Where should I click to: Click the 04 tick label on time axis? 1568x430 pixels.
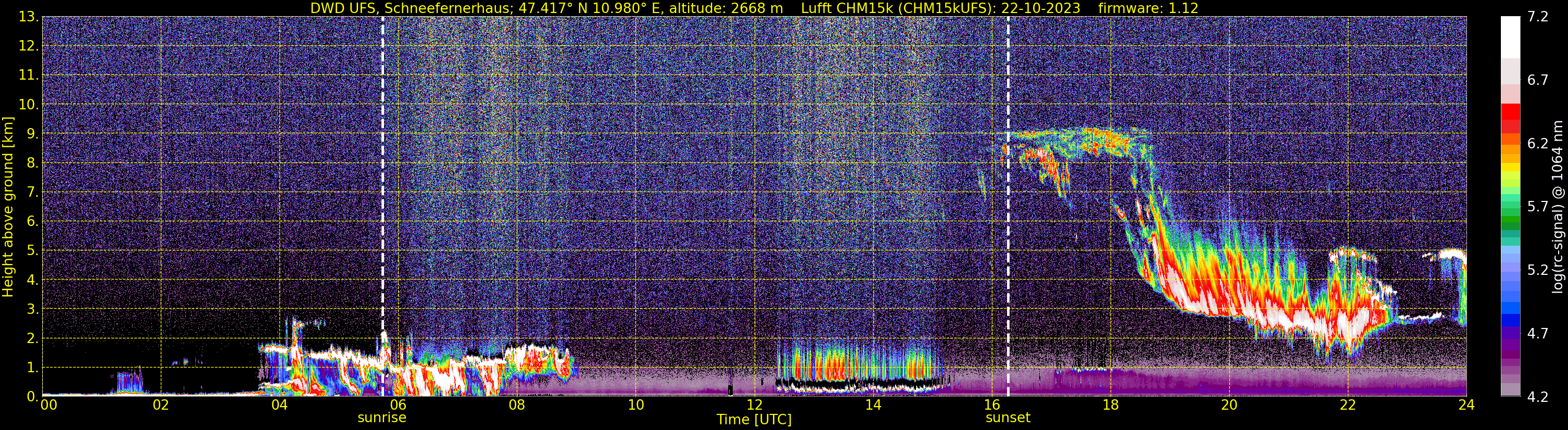279,405
